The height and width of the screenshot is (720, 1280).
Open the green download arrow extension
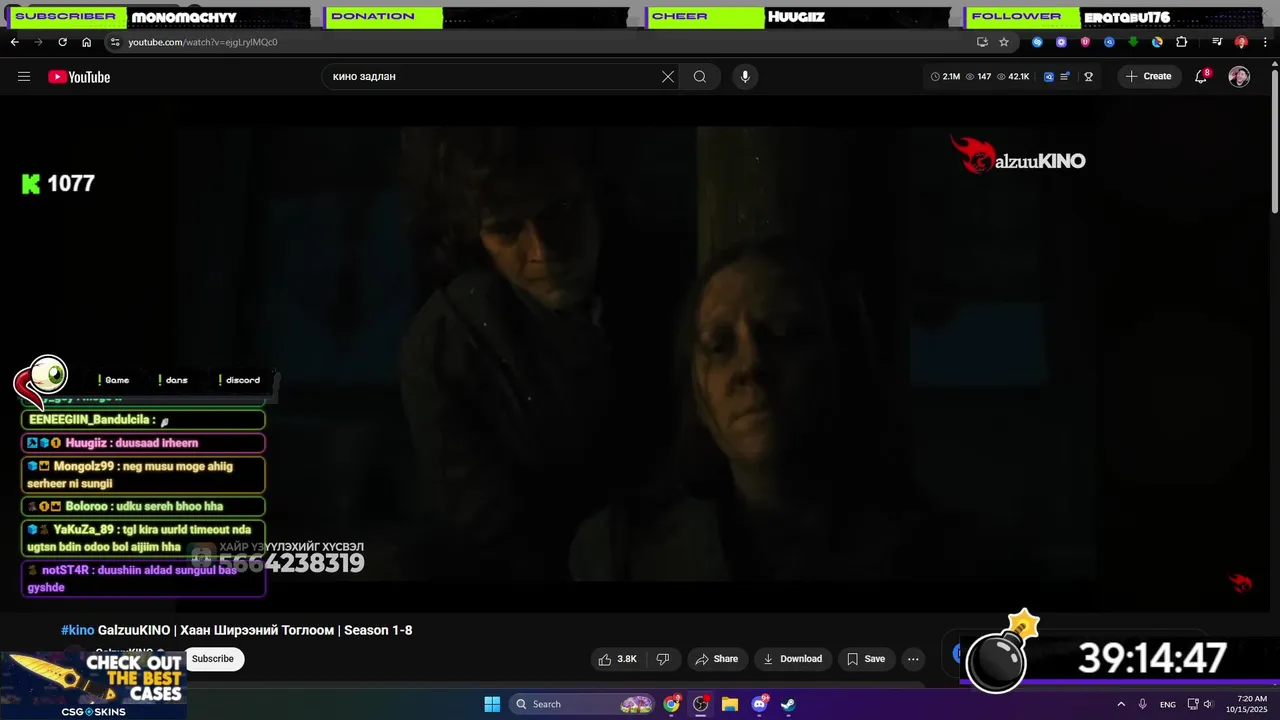[x=1133, y=42]
